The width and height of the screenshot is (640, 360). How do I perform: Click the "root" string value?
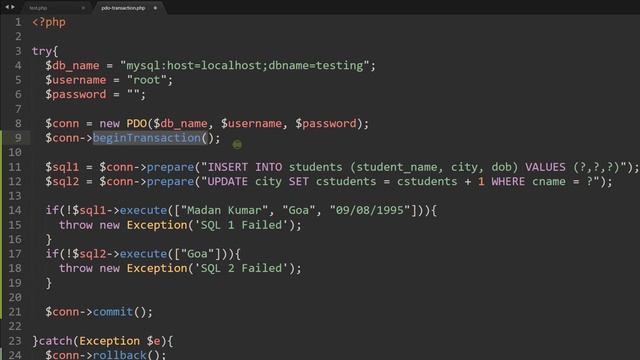[147, 80]
